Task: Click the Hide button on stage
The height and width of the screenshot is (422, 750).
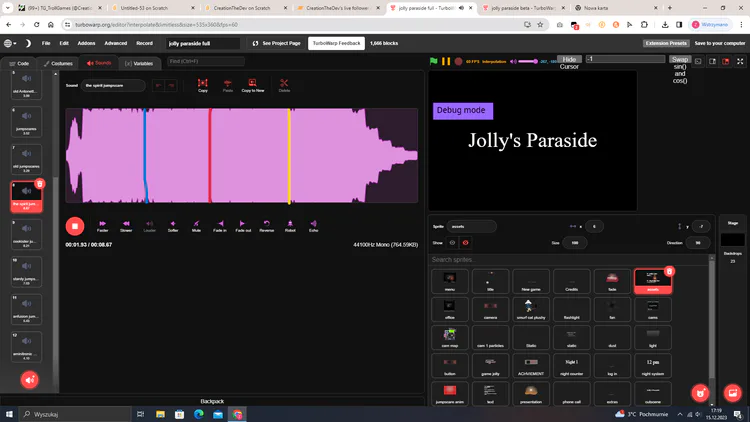Action: [x=569, y=59]
